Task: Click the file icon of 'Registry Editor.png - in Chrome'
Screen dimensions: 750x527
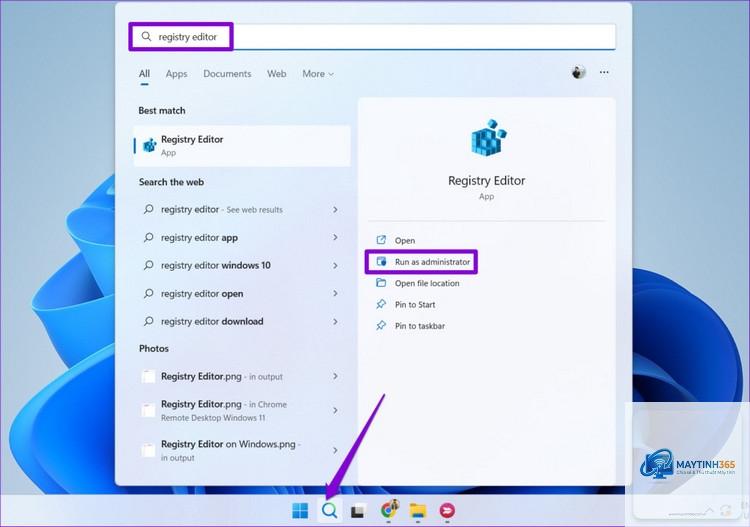Action: (x=148, y=410)
